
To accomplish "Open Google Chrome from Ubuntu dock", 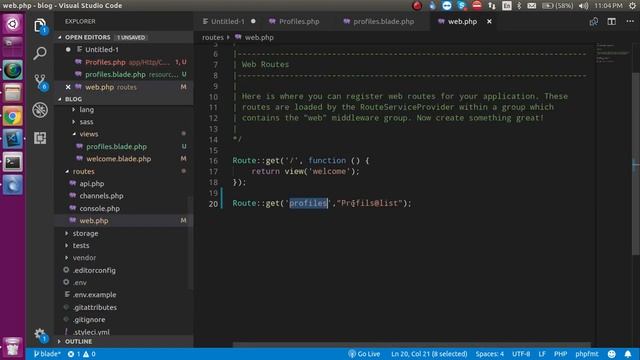I will tap(13, 117).
